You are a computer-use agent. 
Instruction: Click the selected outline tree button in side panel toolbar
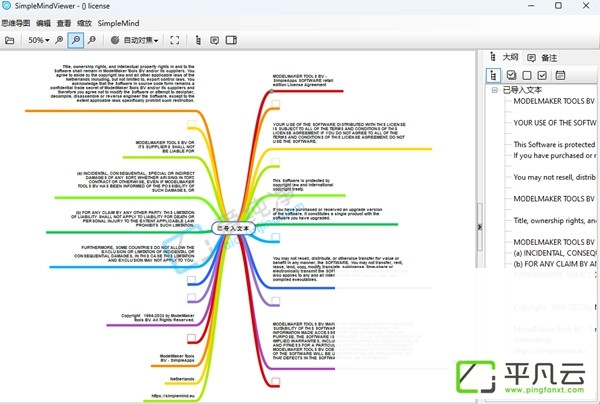pos(493,75)
